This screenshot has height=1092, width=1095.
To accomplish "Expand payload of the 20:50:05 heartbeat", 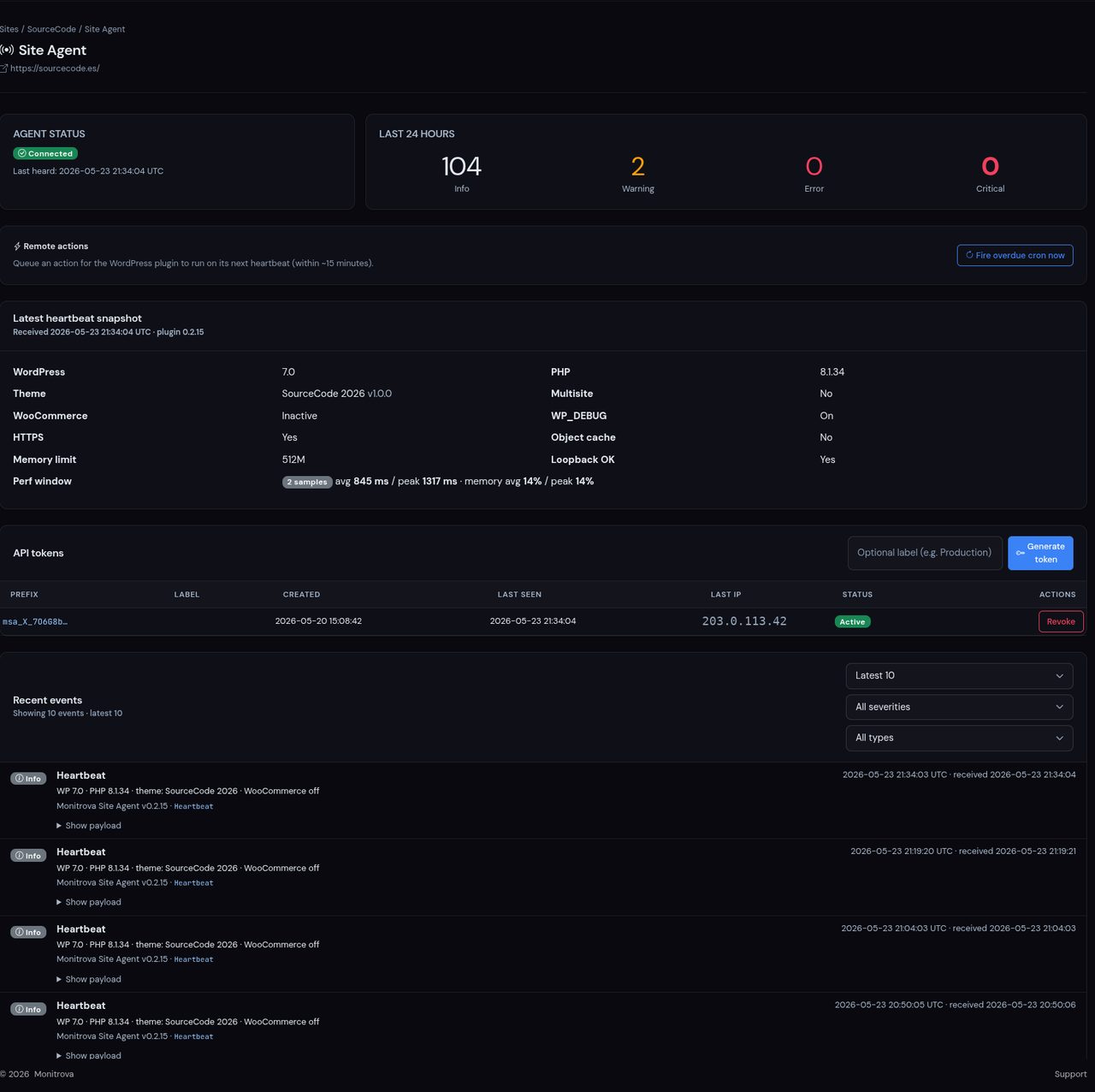I will tap(89, 1055).
